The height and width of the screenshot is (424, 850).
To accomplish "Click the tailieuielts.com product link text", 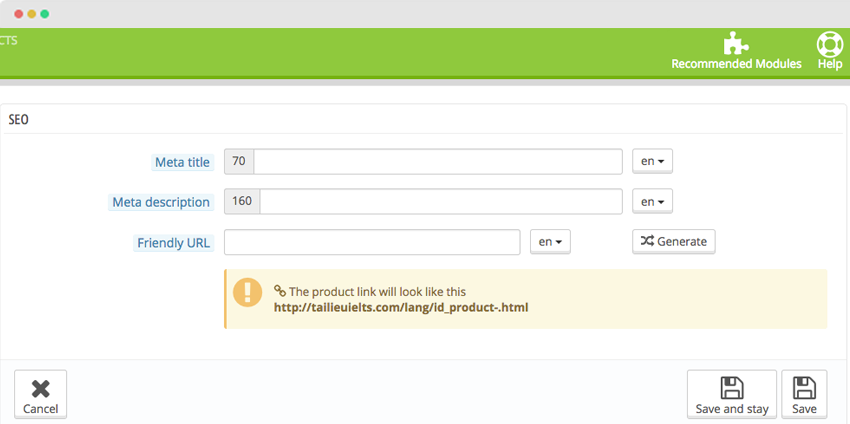I will pos(401,307).
